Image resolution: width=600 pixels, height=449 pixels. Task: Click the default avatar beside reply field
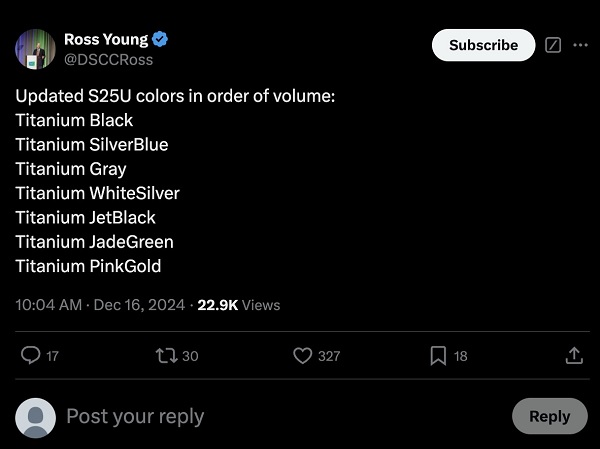(x=35, y=417)
